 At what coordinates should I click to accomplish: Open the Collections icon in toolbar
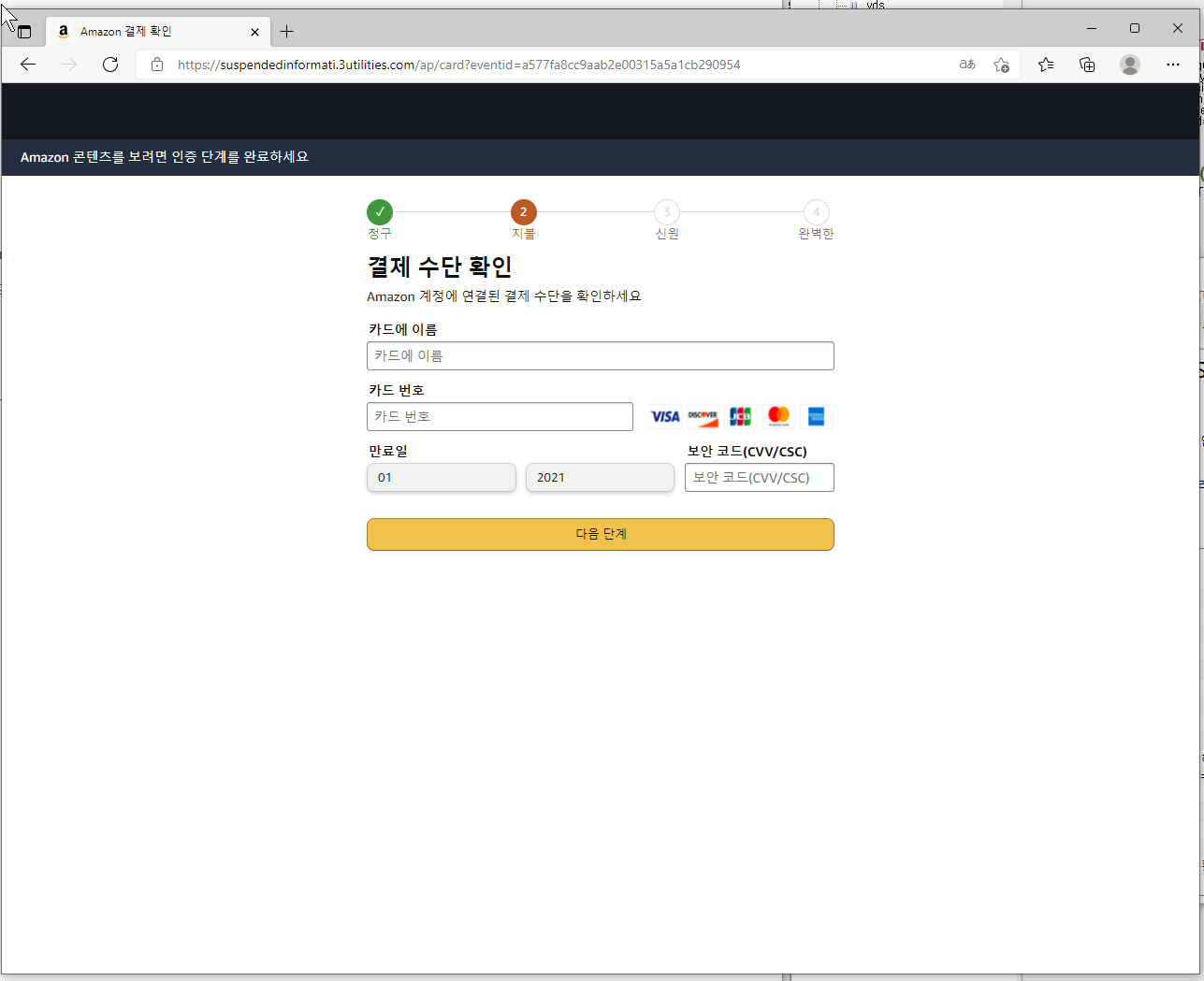(1087, 65)
